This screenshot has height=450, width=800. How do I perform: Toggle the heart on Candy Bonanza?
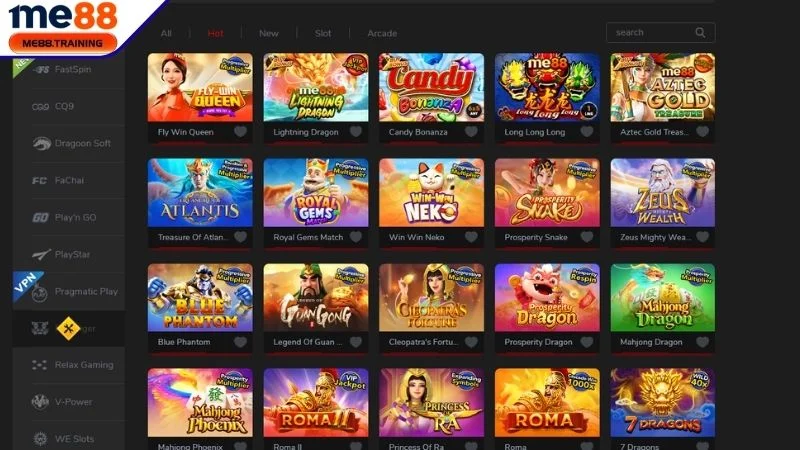[x=471, y=132]
